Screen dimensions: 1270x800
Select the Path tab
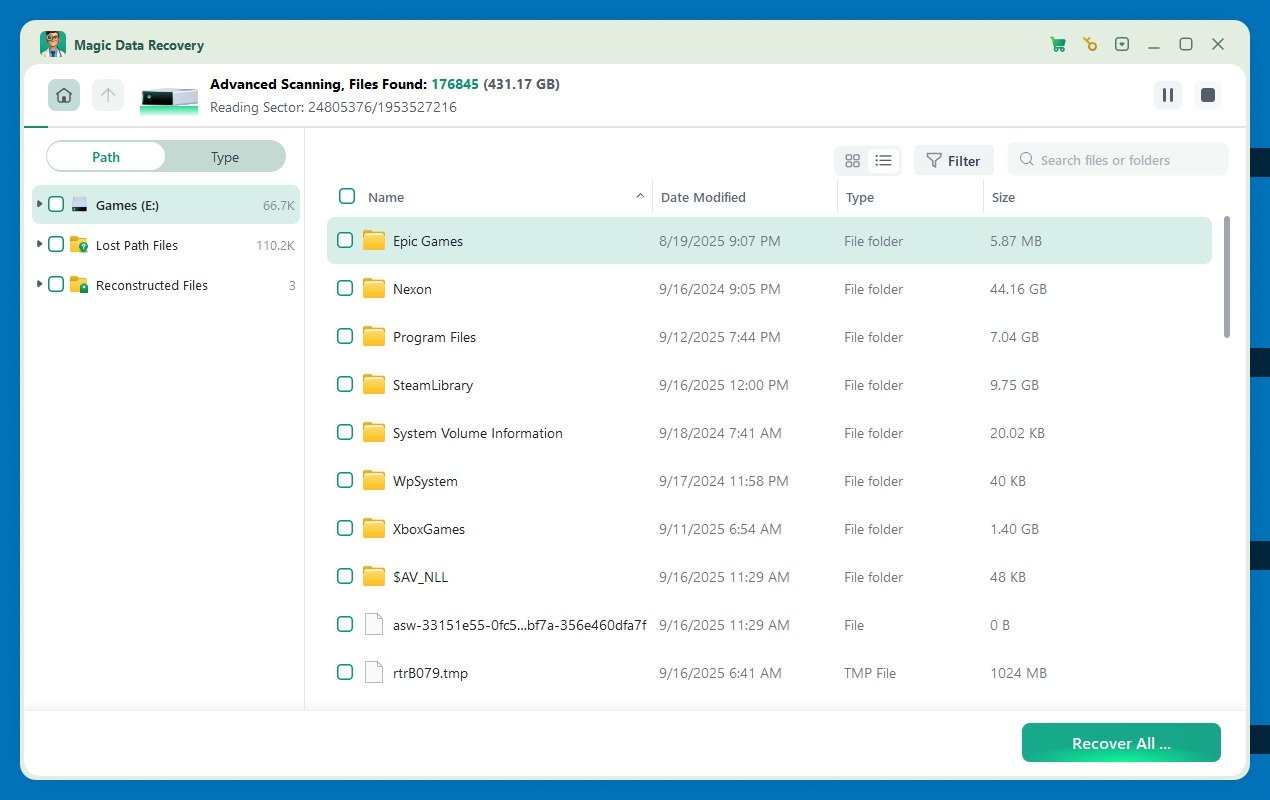pyautogui.click(x=105, y=157)
